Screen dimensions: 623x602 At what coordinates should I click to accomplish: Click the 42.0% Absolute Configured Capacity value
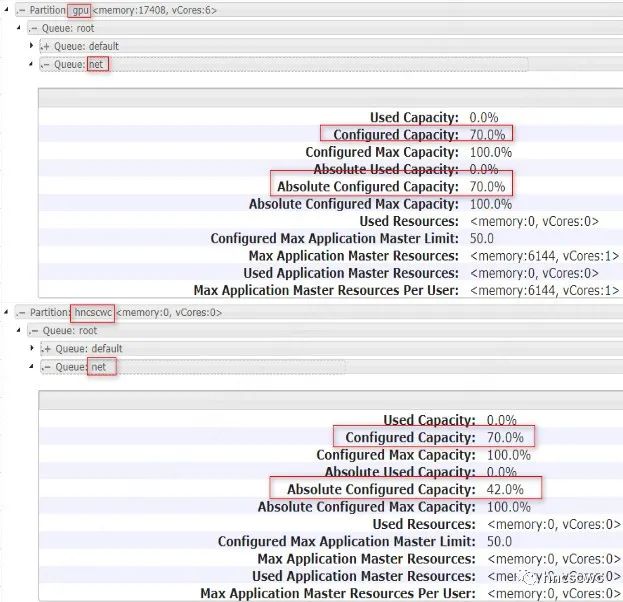(505, 489)
